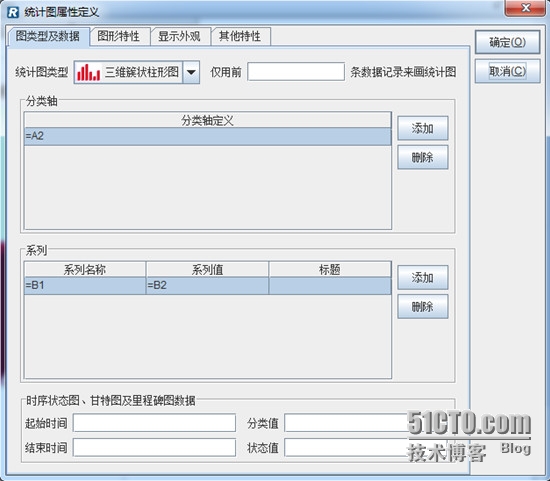Viewport: 550px width, 481px height.
Task: Open the 其他特性 tab
Action: click(241, 36)
